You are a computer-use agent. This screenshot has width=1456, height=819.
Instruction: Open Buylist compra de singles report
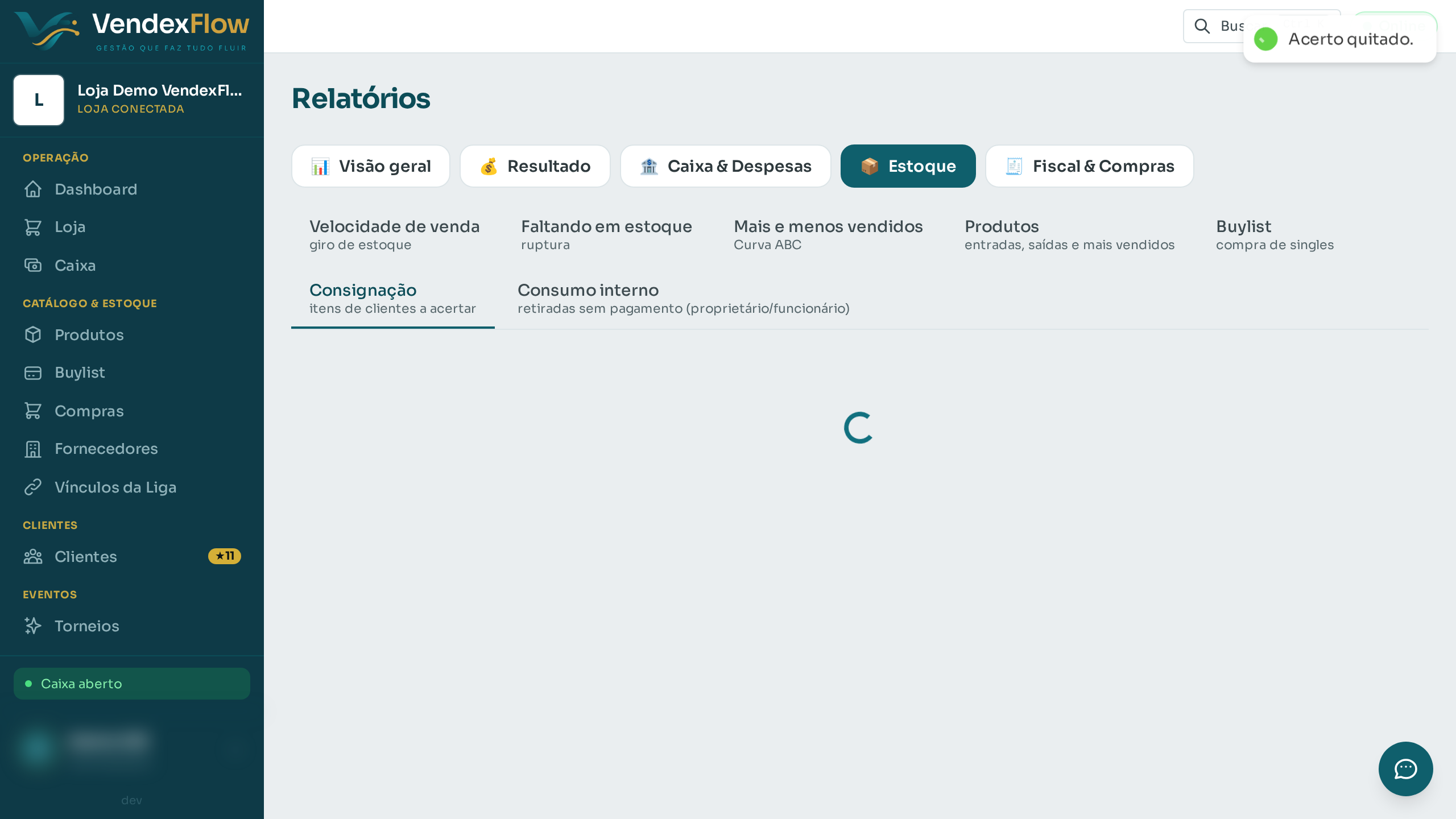coord(1275,235)
